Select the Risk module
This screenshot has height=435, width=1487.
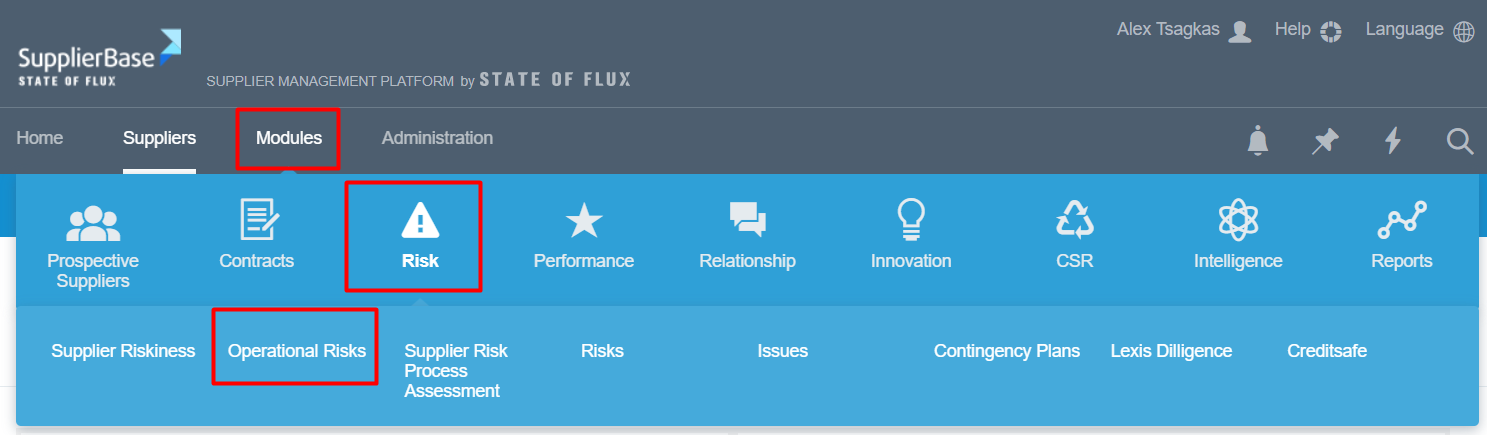click(414, 236)
